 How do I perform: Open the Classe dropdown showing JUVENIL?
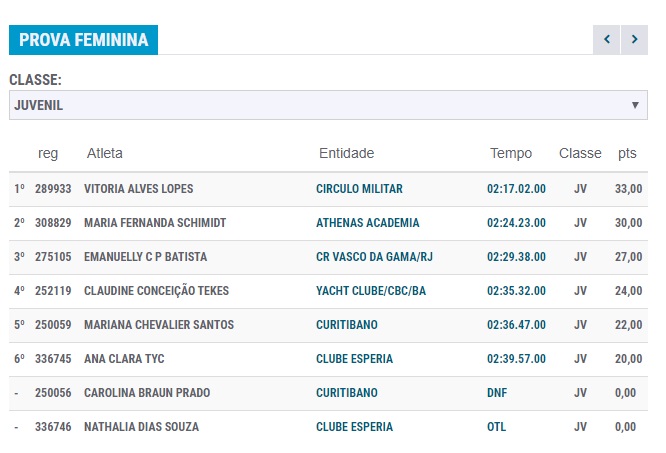click(x=328, y=105)
